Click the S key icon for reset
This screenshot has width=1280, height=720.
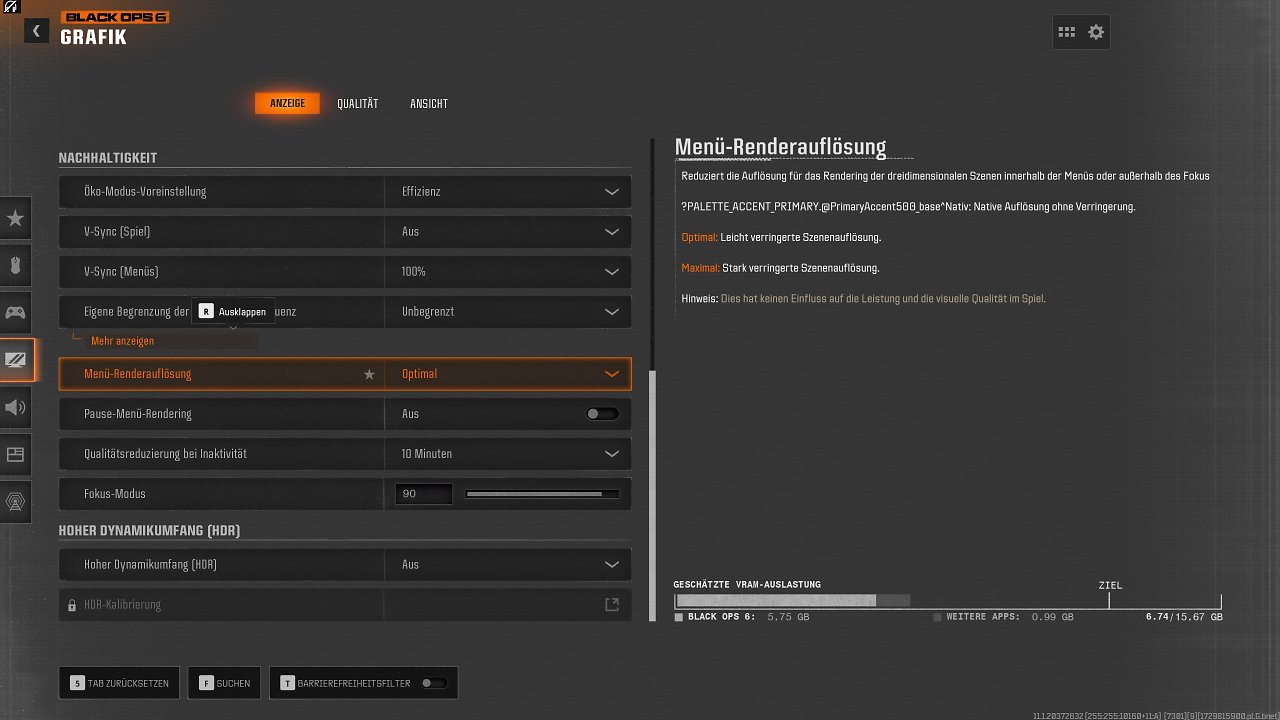pos(77,683)
